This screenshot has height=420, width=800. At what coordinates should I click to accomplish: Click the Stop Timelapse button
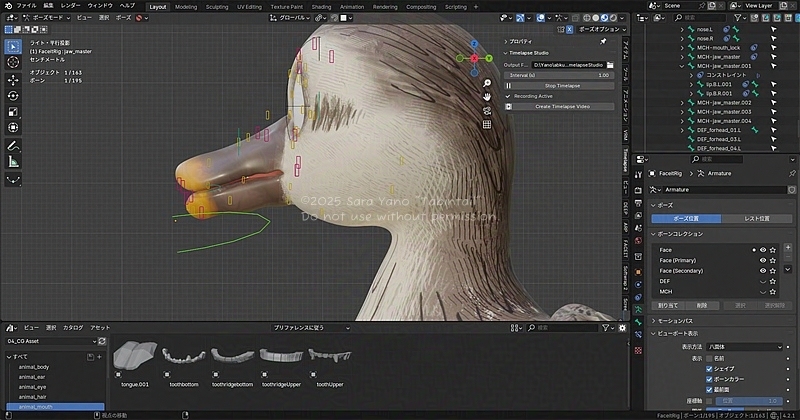pyautogui.click(x=561, y=86)
